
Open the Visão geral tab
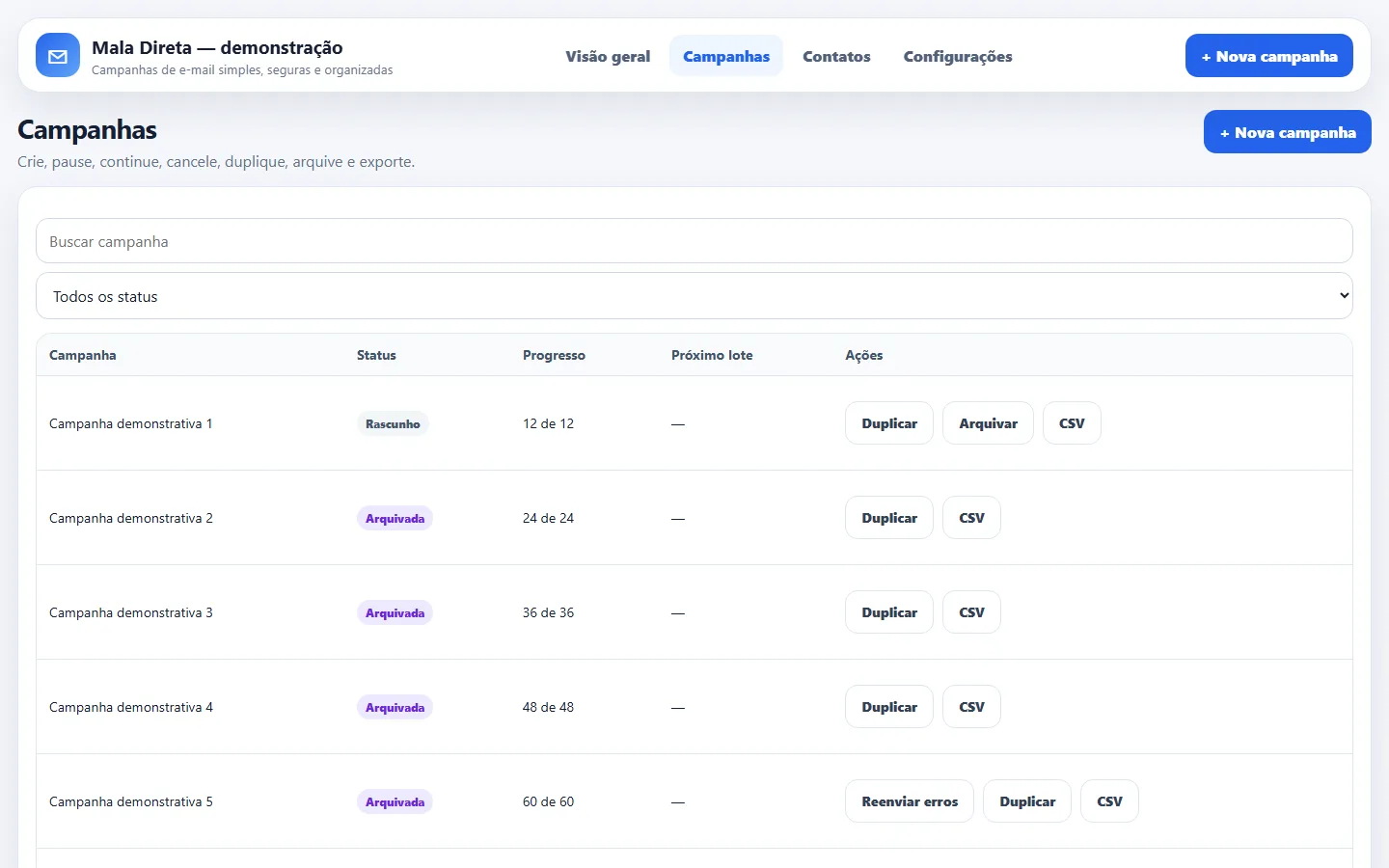tap(608, 56)
